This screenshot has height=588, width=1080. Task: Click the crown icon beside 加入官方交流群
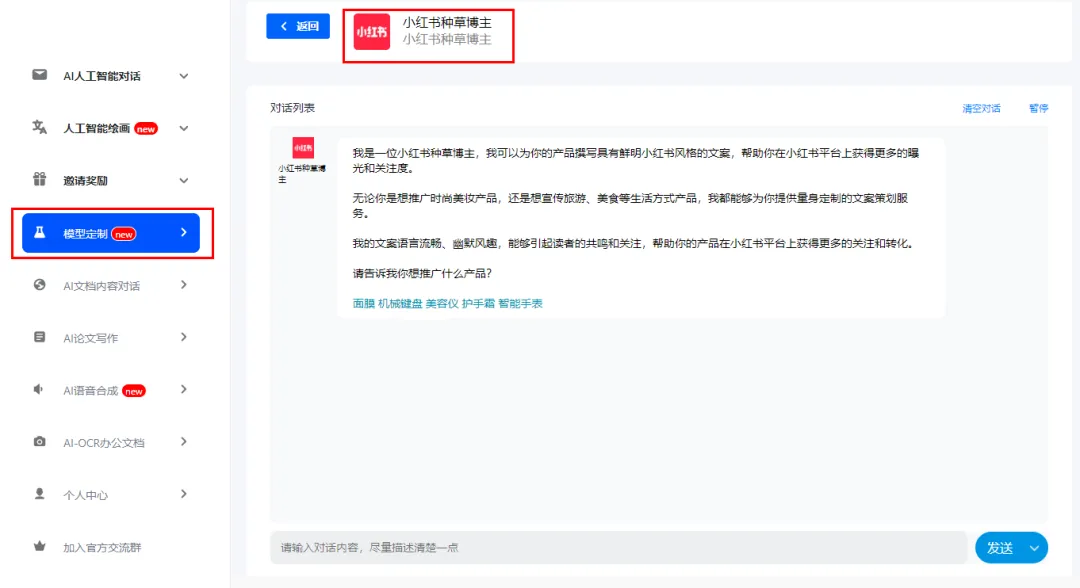coord(40,547)
